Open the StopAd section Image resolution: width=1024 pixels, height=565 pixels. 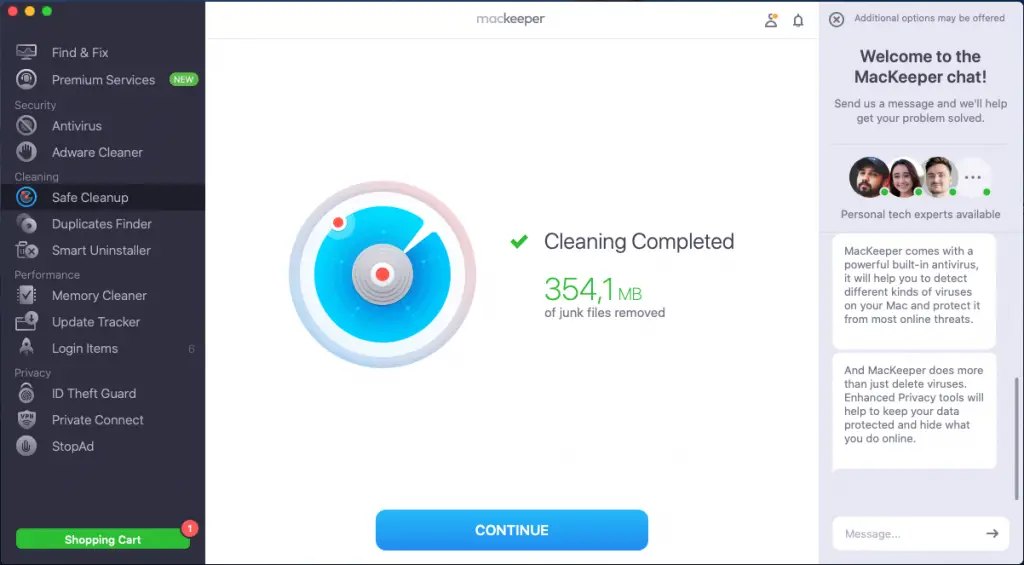(103, 446)
